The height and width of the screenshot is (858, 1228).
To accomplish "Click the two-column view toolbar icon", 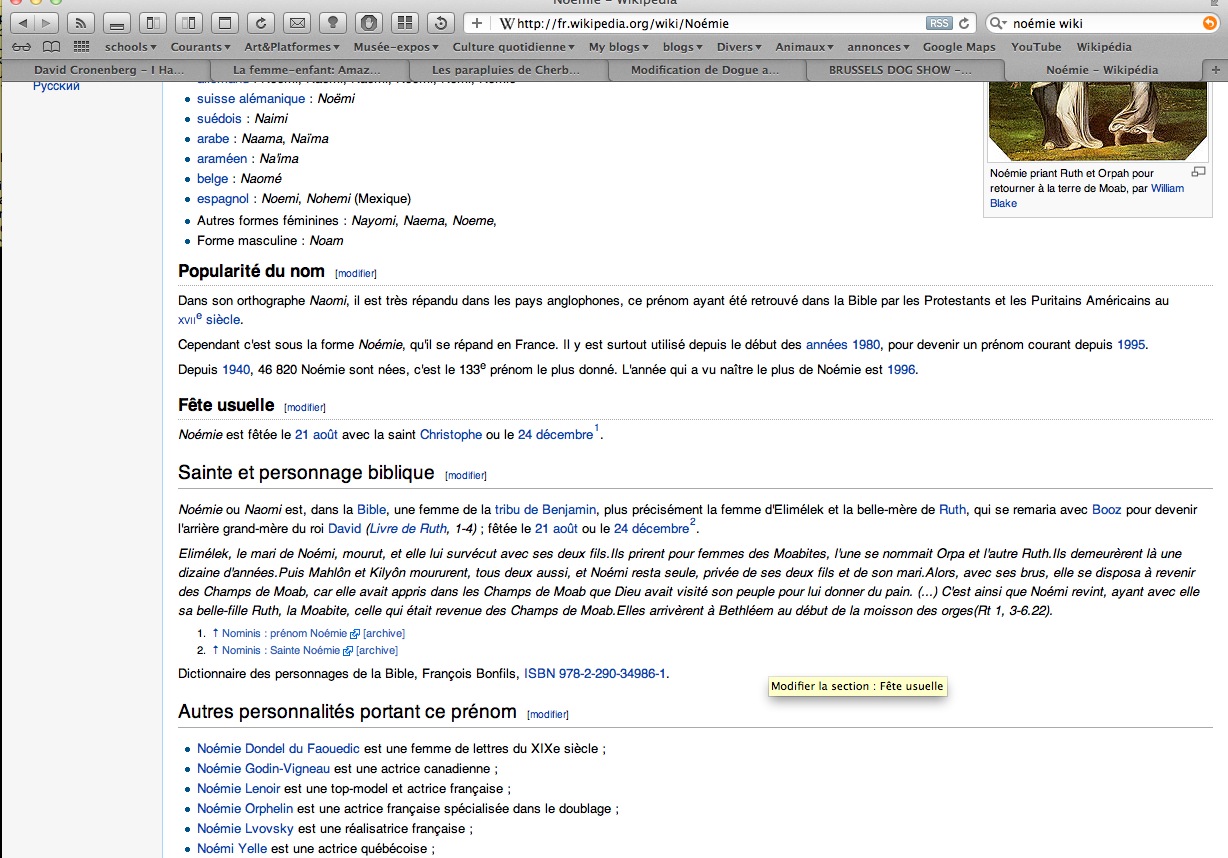I will point(189,22).
